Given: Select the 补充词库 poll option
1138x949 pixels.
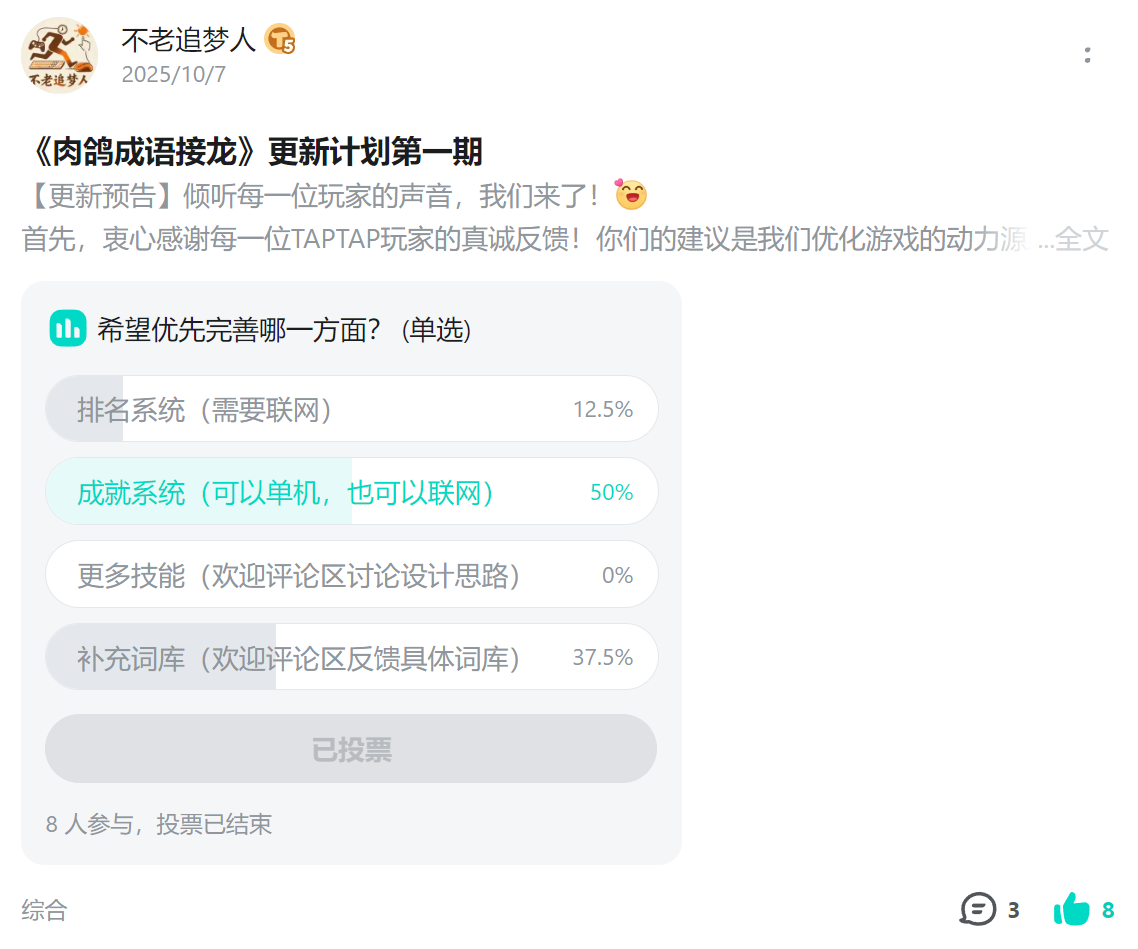Looking at the screenshot, I should coord(351,657).
